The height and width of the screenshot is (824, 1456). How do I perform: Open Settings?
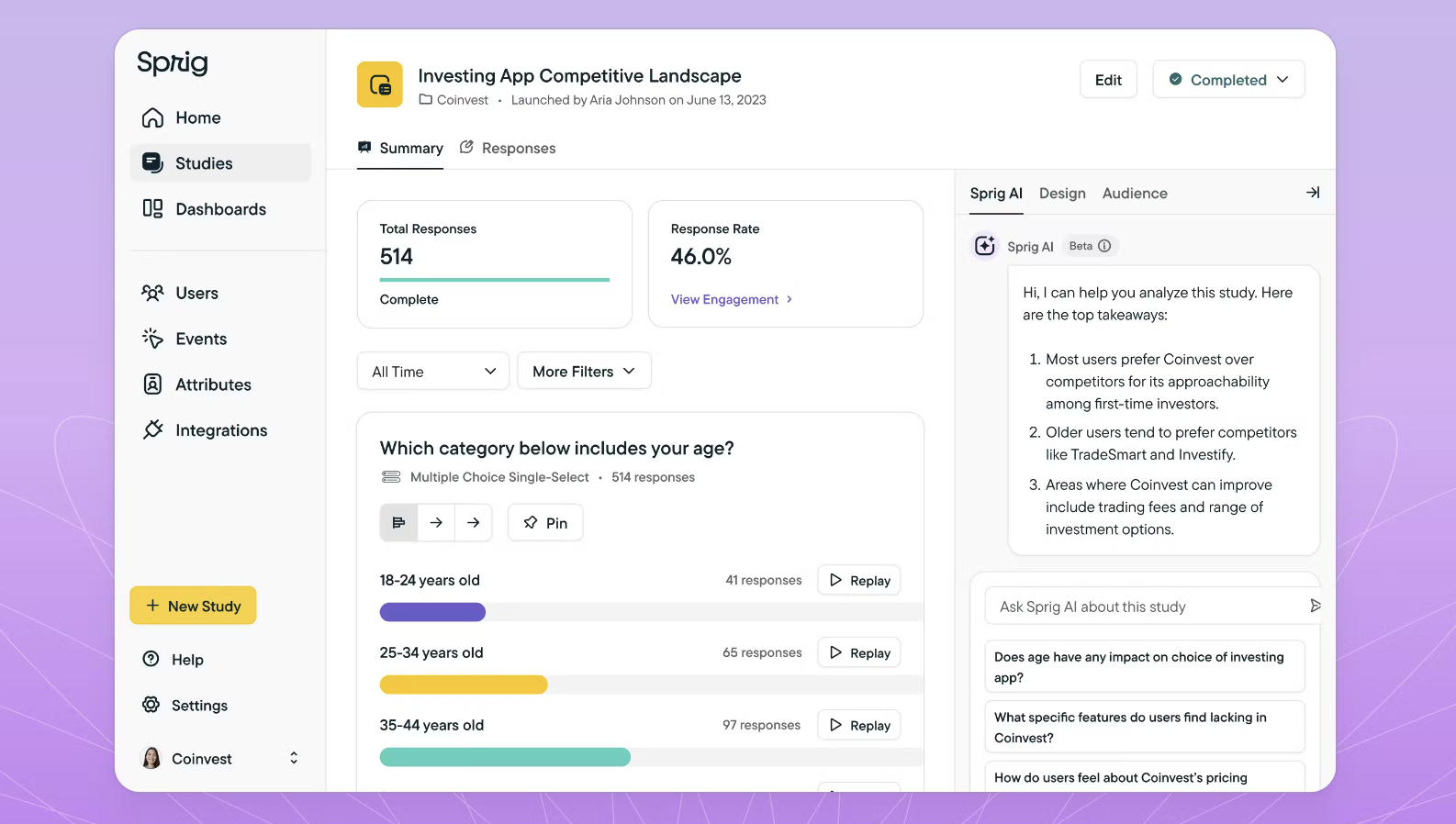click(199, 706)
